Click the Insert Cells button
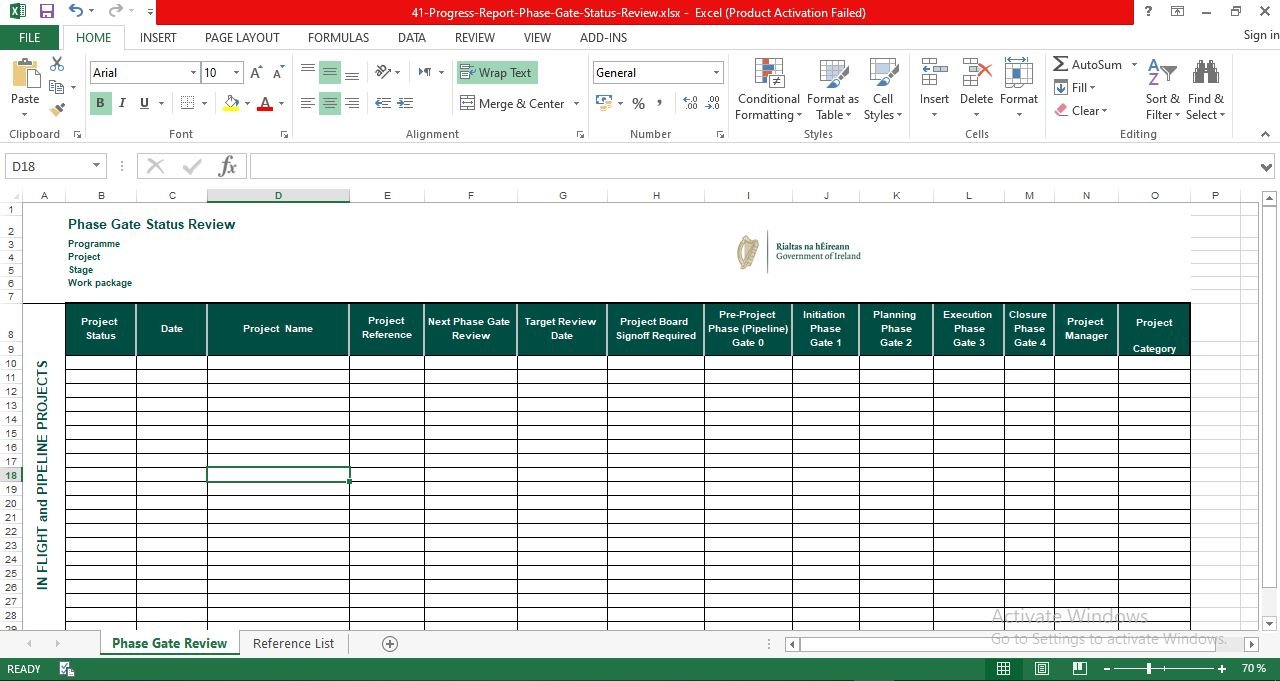1280x681 pixels. coord(933,80)
